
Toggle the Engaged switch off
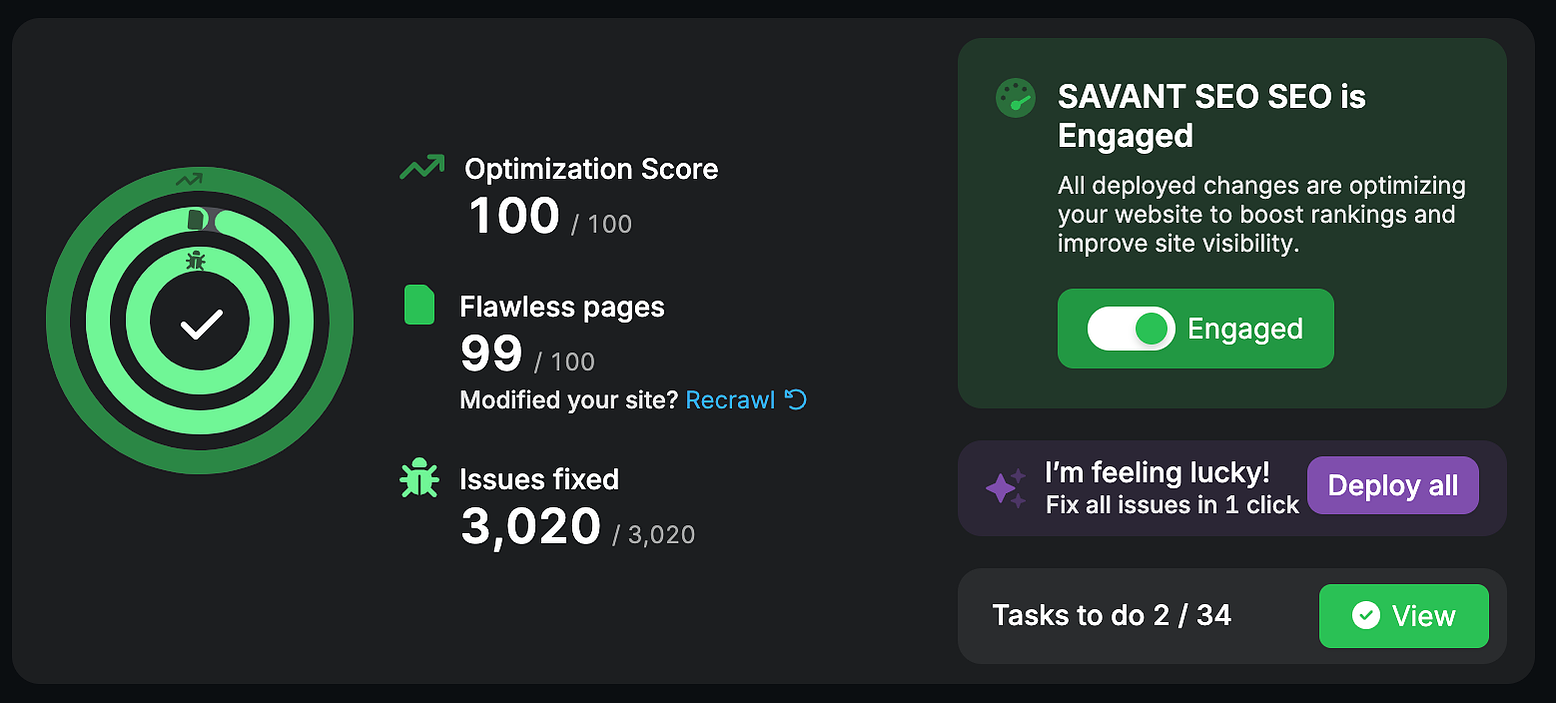(x=1131, y=328)
